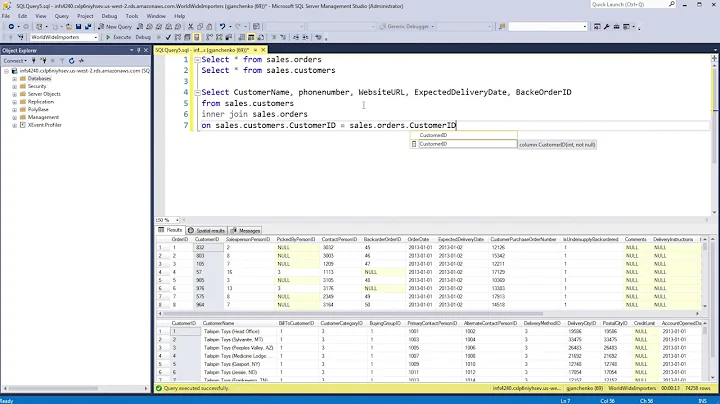Screen dimensions: 720x404
Task: Click Properties wrench icon in toolbar
Action: point(607,27)
